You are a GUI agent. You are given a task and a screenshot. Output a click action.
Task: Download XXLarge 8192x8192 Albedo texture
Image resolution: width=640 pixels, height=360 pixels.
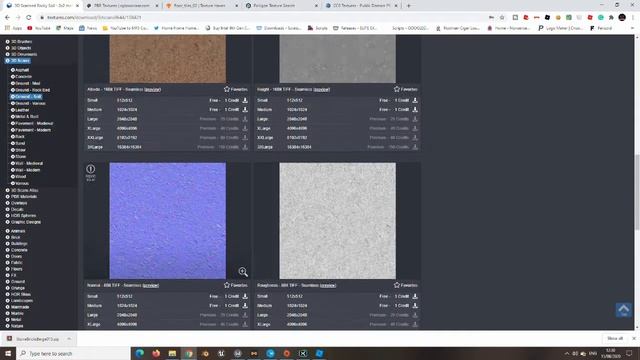click(x=245, y=138)
